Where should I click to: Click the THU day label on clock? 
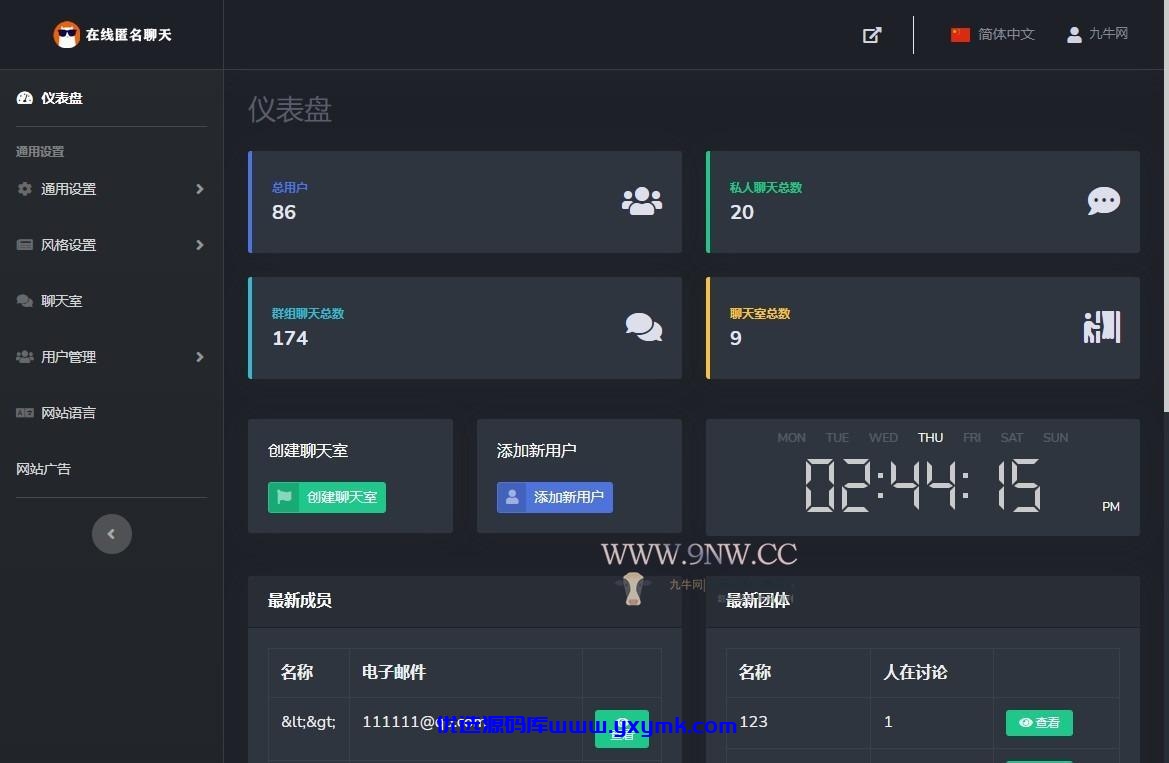[930, 437]
